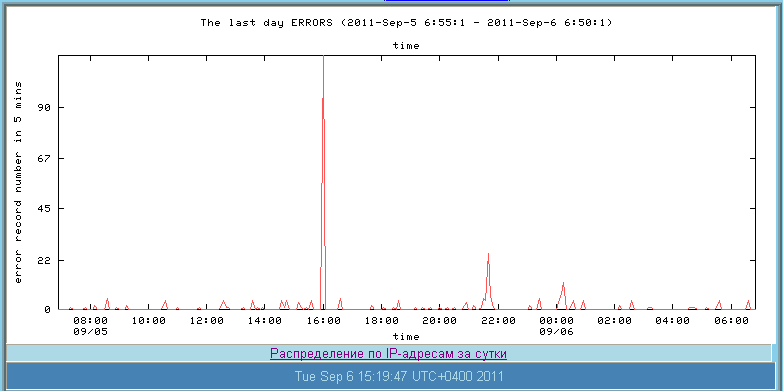
Task: Click the x-axis label 16:00
Action: coord(324,321)
